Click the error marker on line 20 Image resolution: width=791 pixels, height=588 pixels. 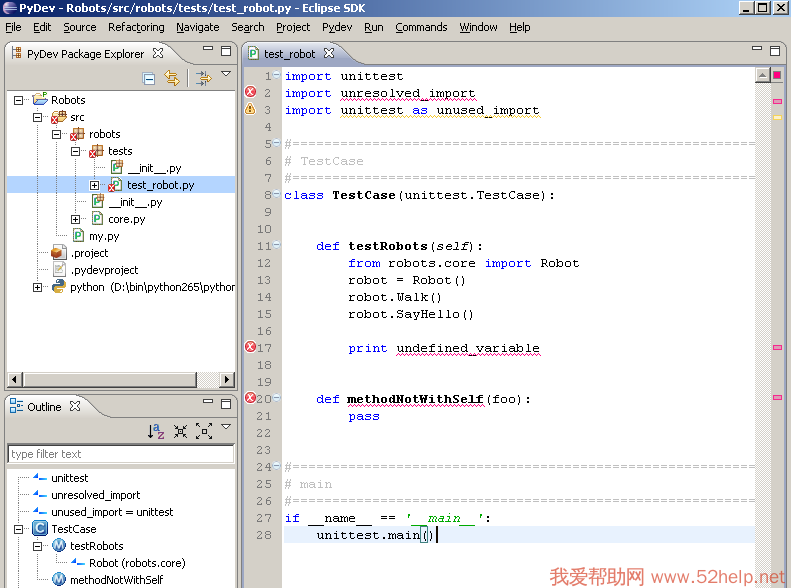click(x=250, y=398)
